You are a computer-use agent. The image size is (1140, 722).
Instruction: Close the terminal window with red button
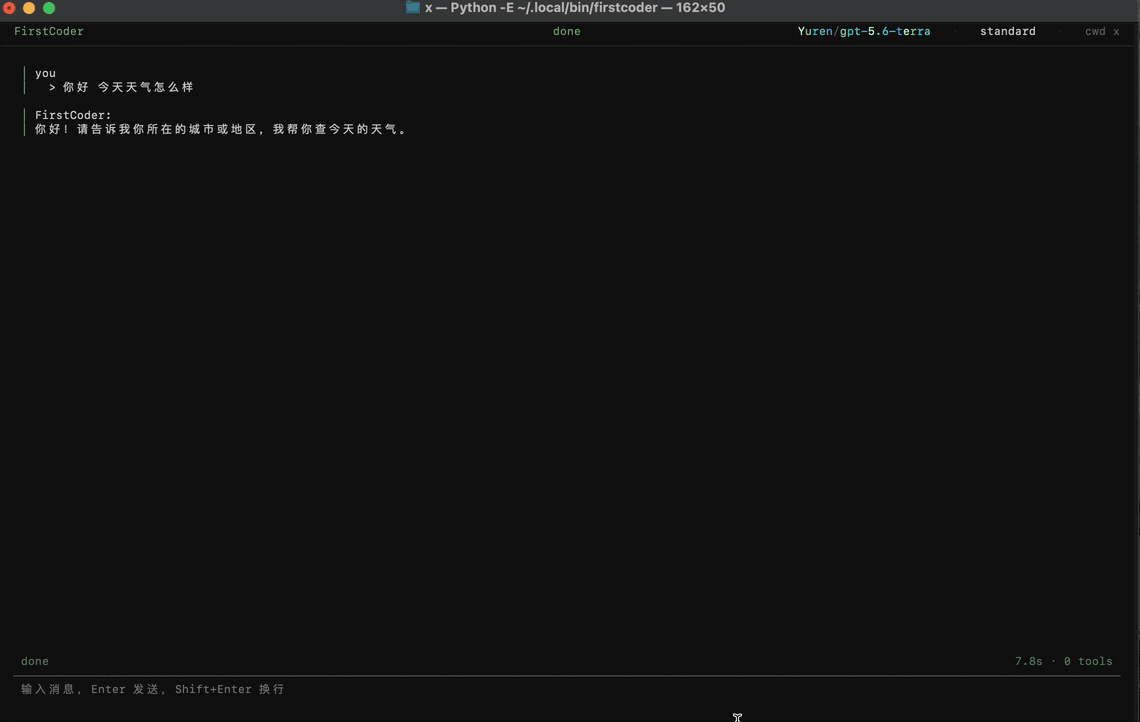[9, 8]
